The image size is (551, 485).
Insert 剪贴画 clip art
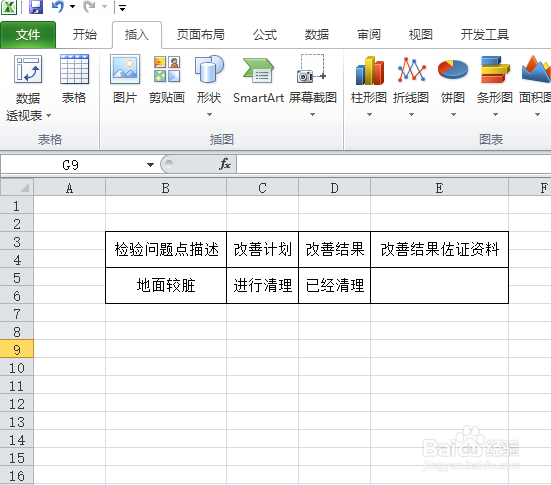click(167, 79)
